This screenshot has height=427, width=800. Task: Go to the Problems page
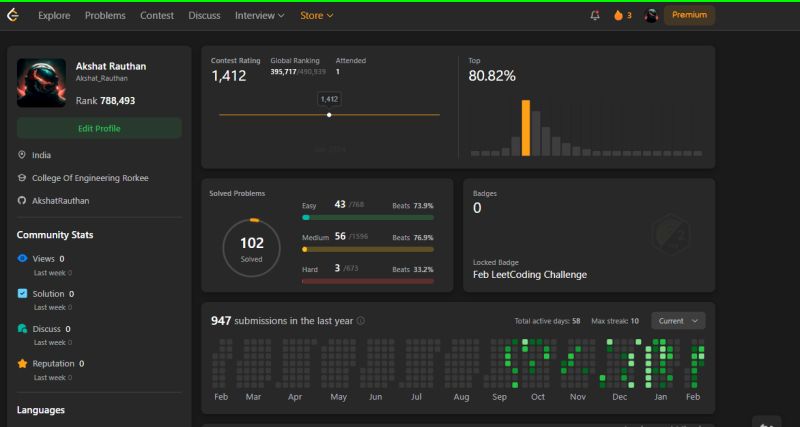click(x=105, y=15)
